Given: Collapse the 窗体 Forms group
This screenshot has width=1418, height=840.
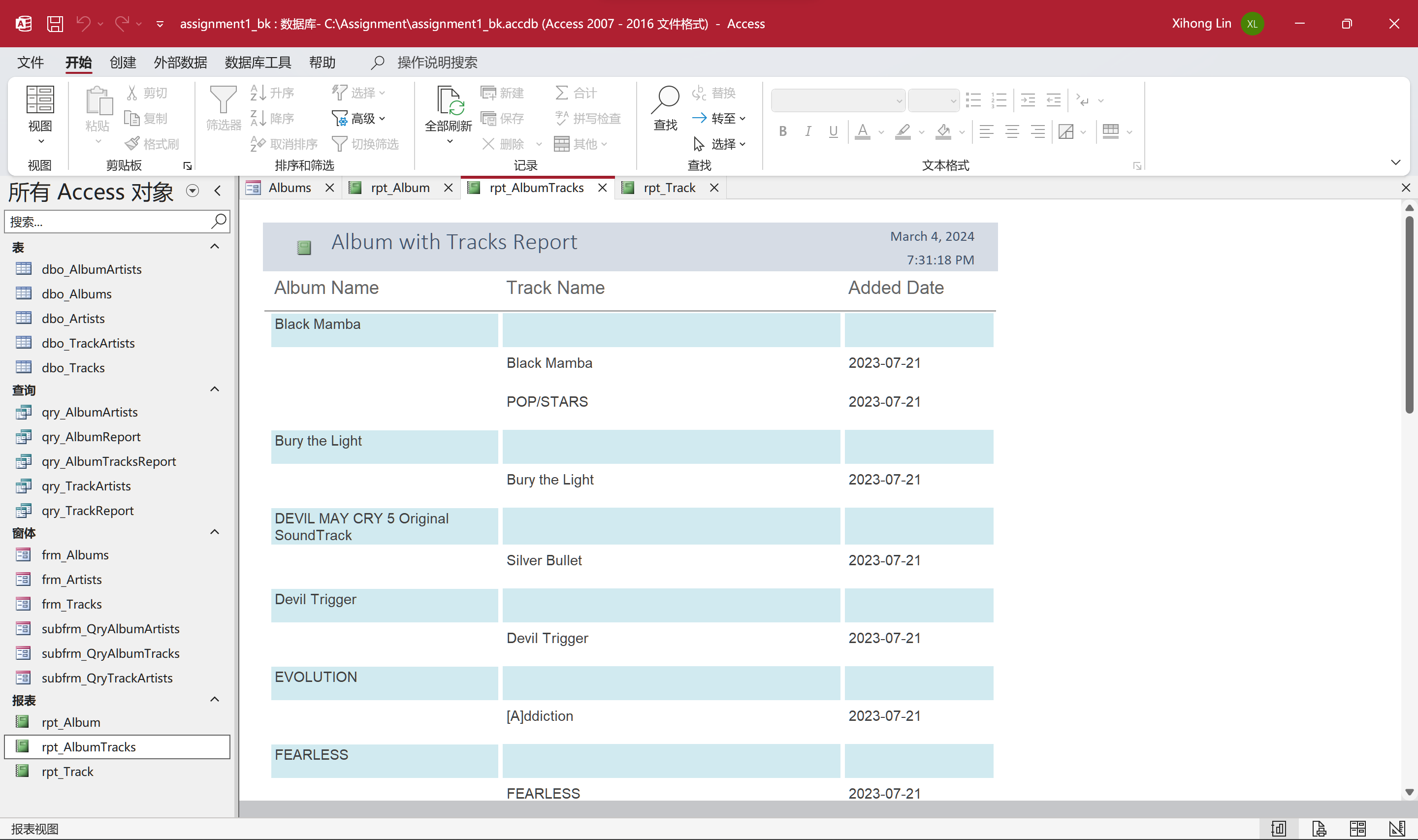Looking at the screenshot, I should 215,531.
